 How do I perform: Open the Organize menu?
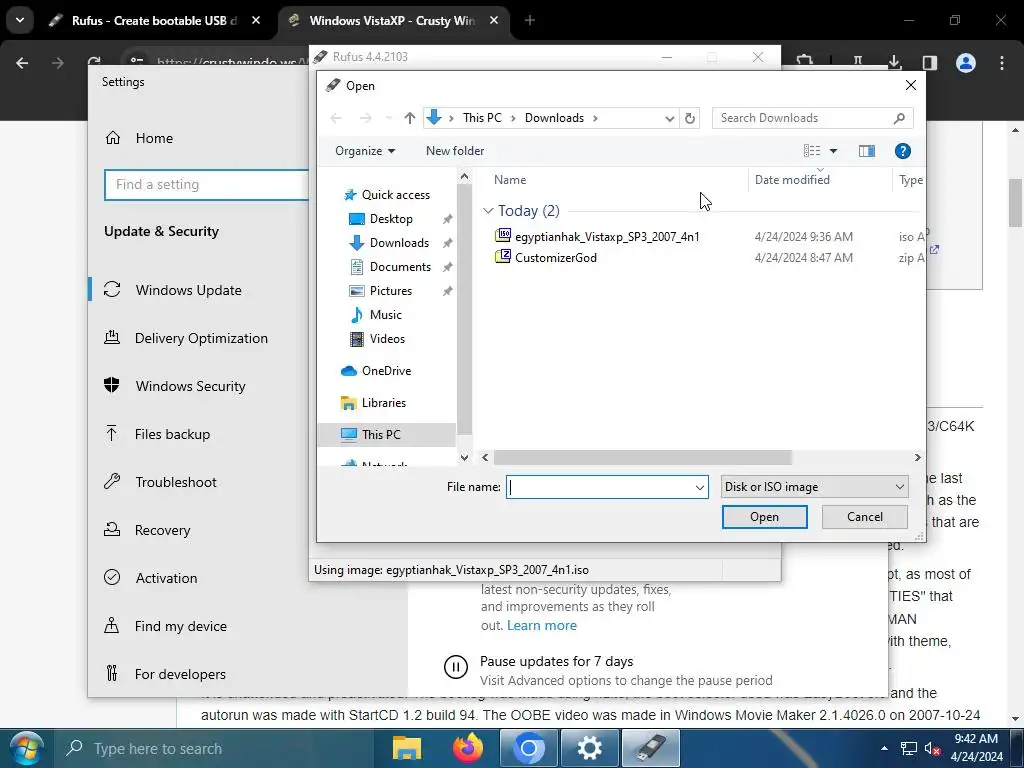click(364, 151)
